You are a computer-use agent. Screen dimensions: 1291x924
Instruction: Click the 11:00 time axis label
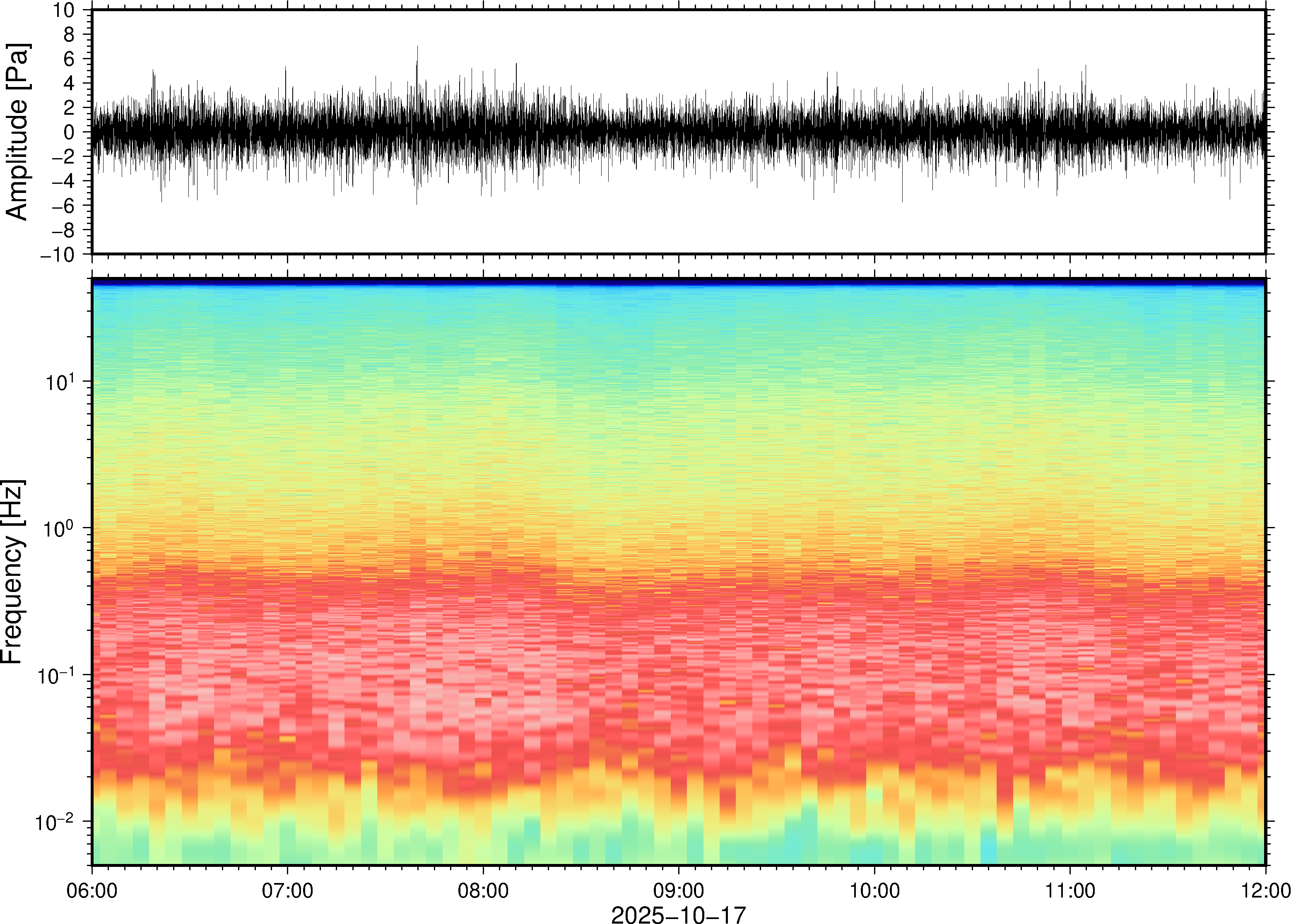pyautogui.click(x=1069, y=890)
